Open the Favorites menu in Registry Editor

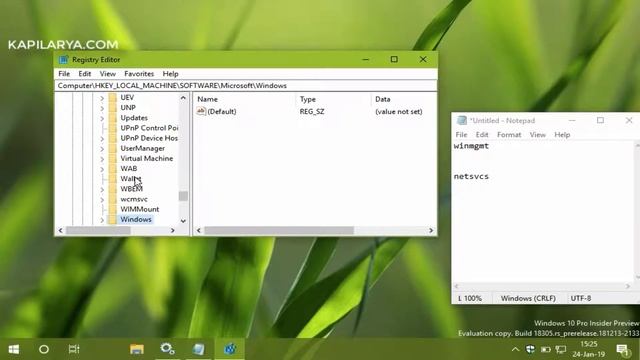pos(139,74)
